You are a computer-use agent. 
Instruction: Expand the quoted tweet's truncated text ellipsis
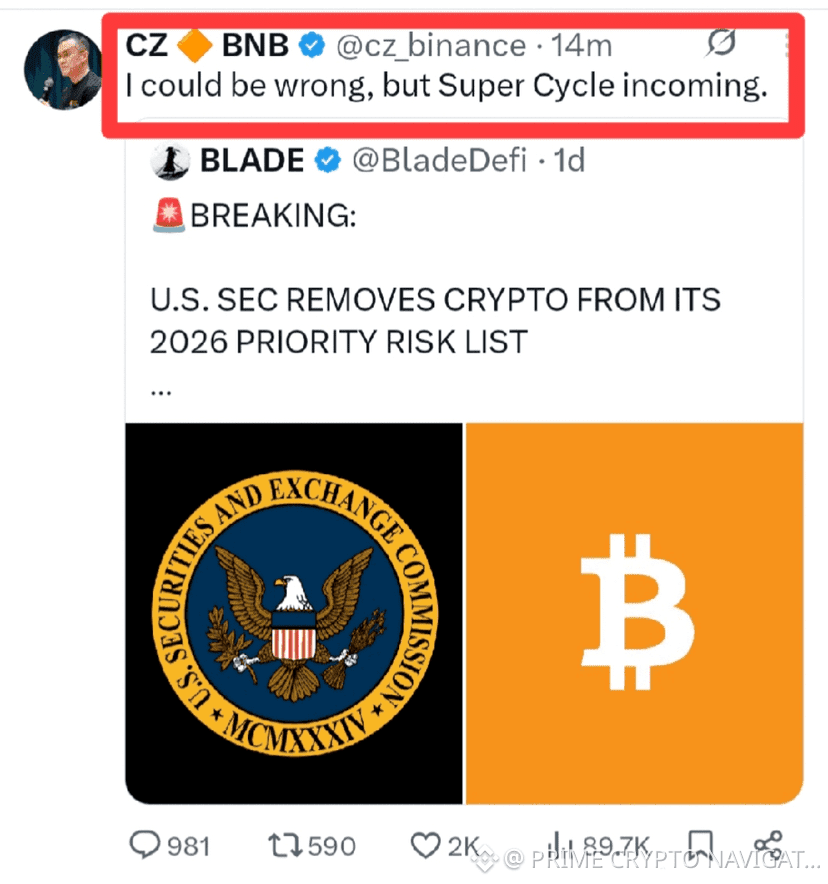(160, 391)
